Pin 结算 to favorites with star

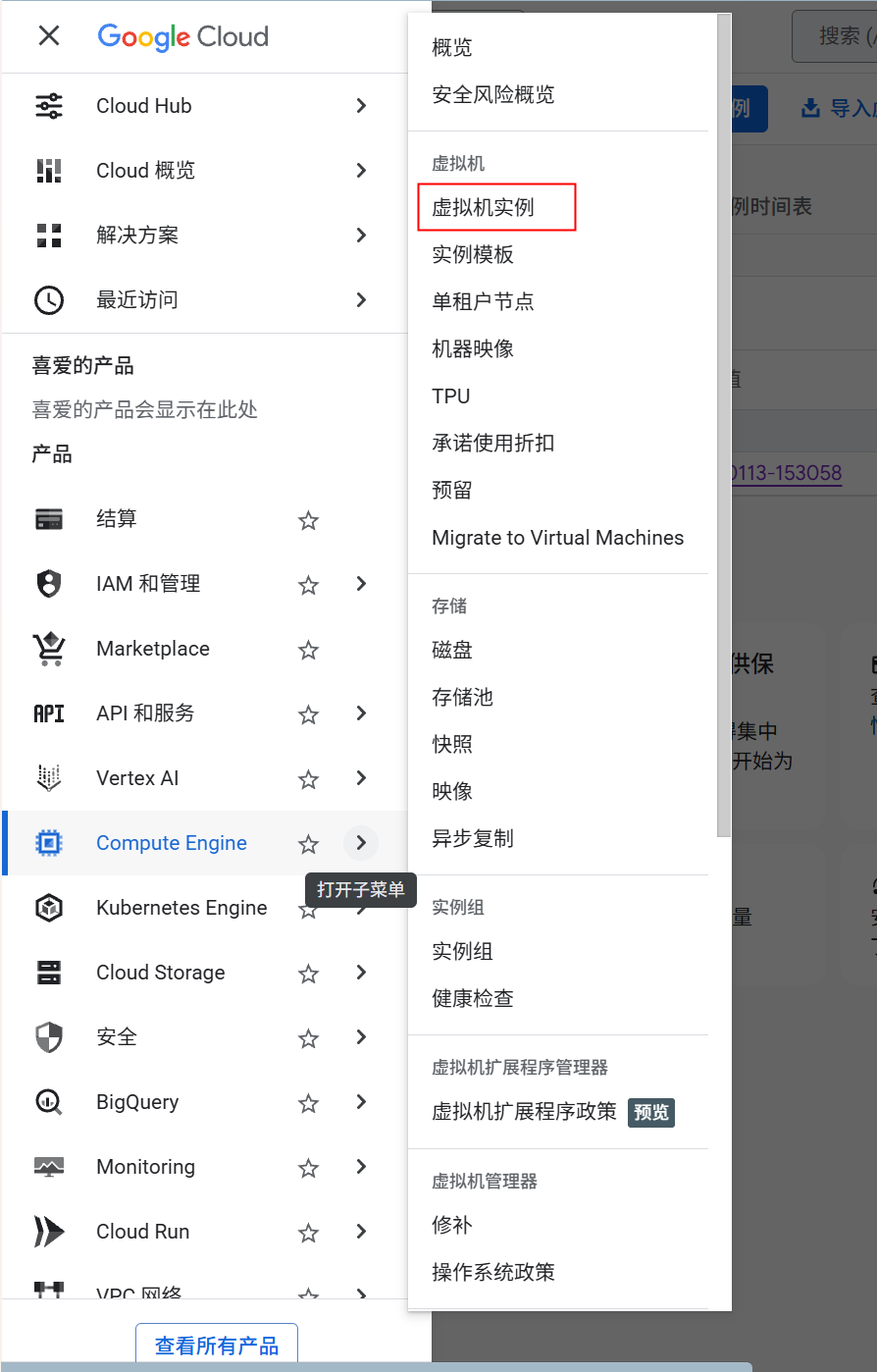click(308, 520)
